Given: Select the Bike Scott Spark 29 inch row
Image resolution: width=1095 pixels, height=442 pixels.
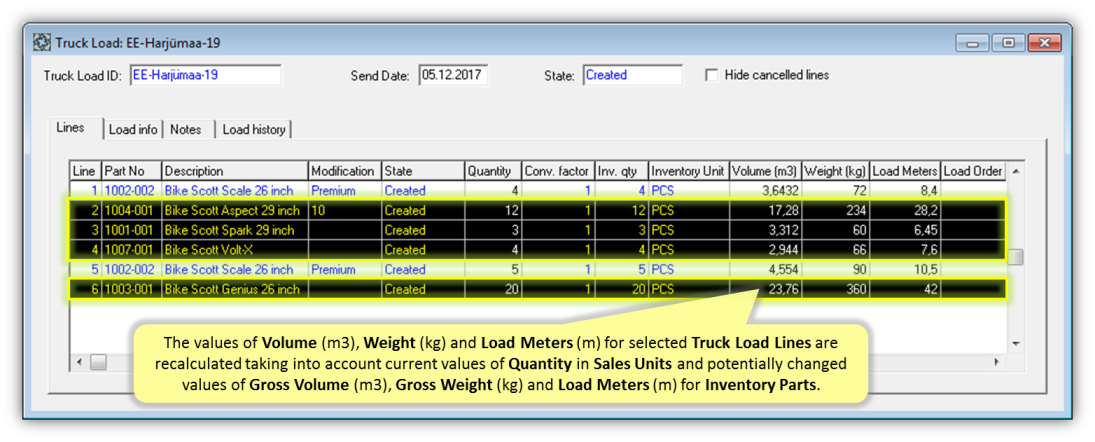Looking at the screenshot, I should (x=538, y=230).
